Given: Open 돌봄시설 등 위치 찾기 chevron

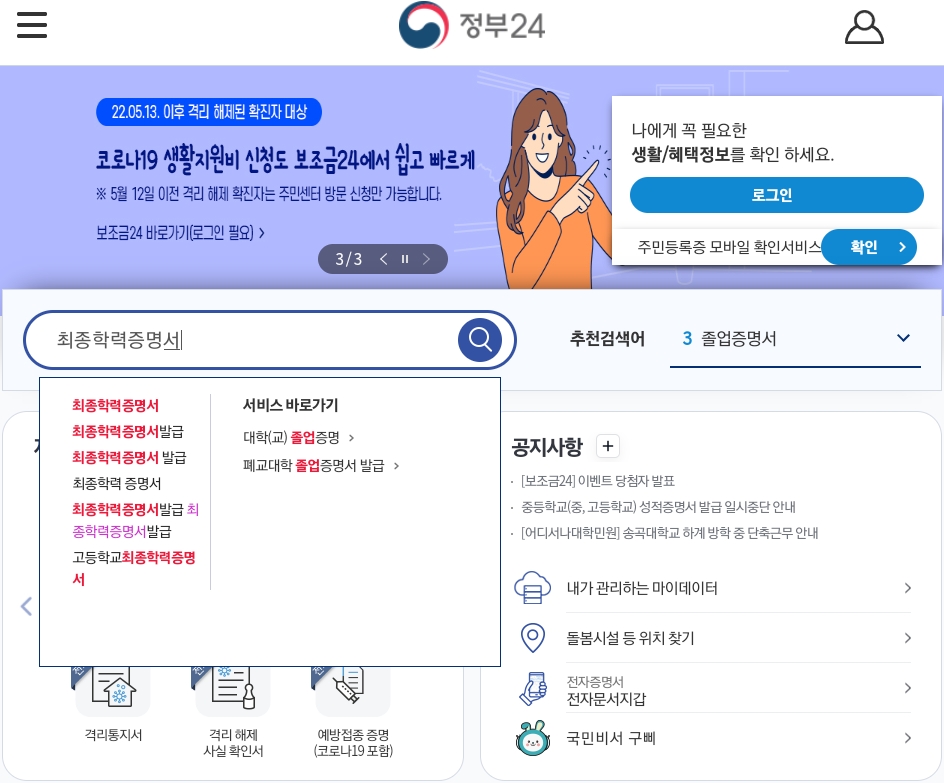Looking at the screenshot, I should [908, 638].
